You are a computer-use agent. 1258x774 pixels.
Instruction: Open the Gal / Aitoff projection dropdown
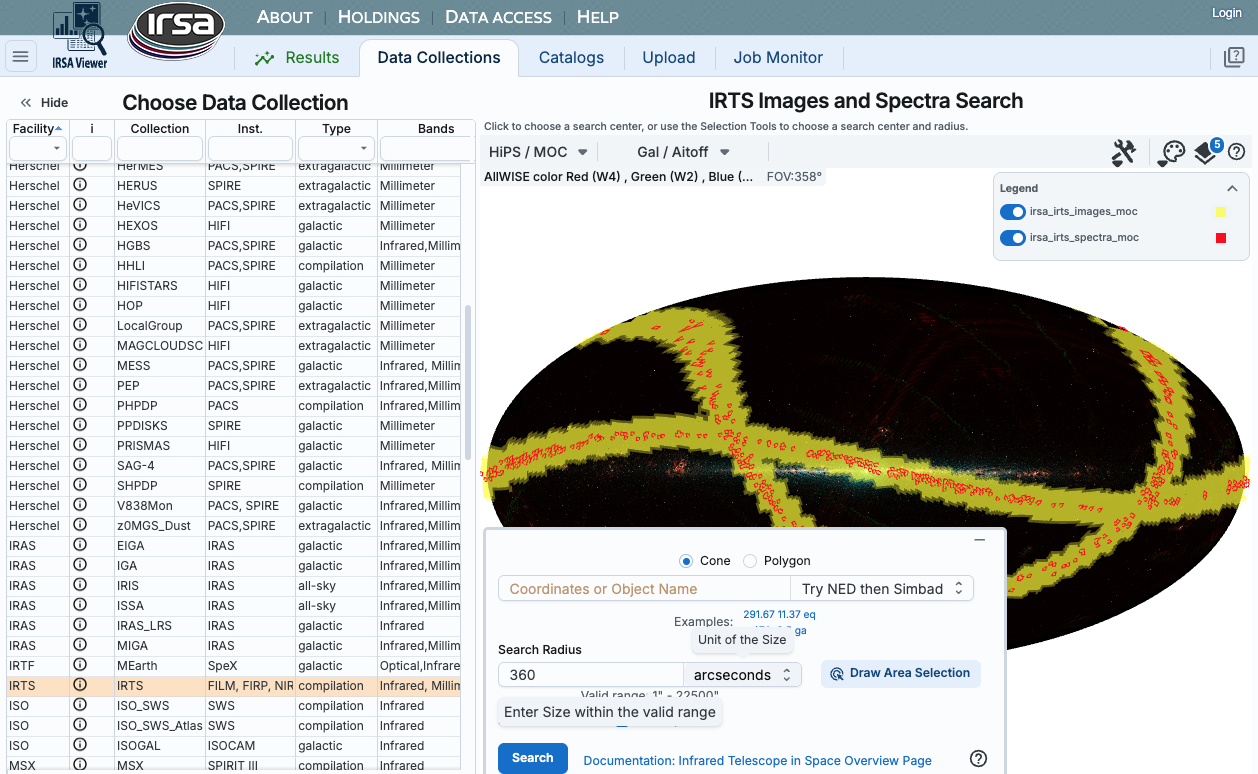(684, 152)
